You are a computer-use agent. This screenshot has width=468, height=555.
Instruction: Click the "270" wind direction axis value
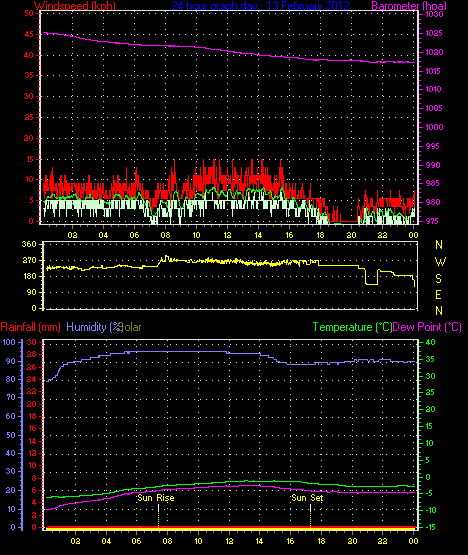point(29,260)
